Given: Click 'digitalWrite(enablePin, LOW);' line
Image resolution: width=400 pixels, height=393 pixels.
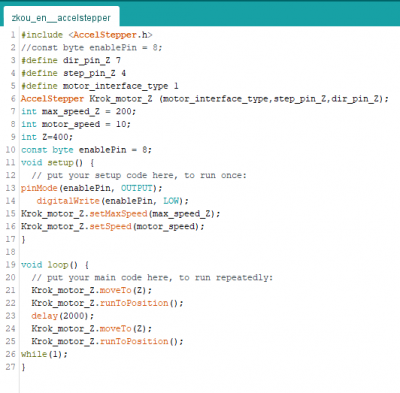Looking at the screenshot, I should [x=113, y=201].
